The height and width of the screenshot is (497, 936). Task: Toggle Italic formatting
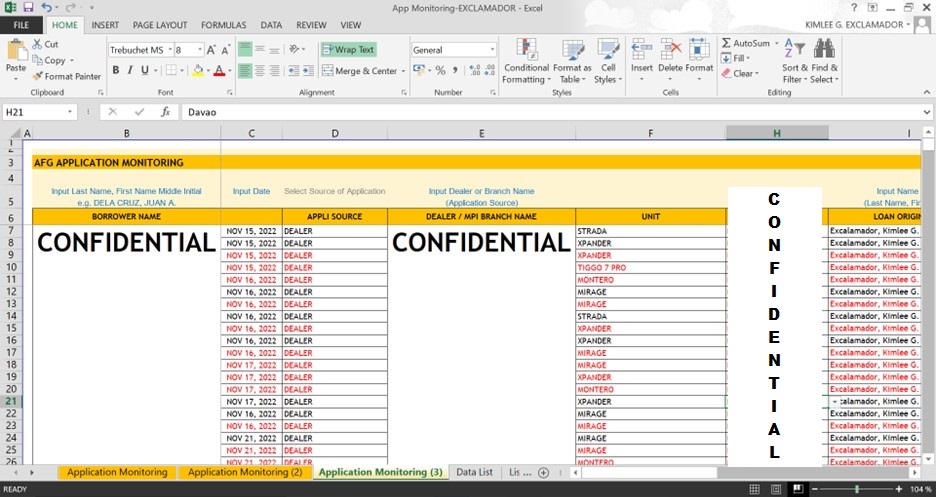130,70
